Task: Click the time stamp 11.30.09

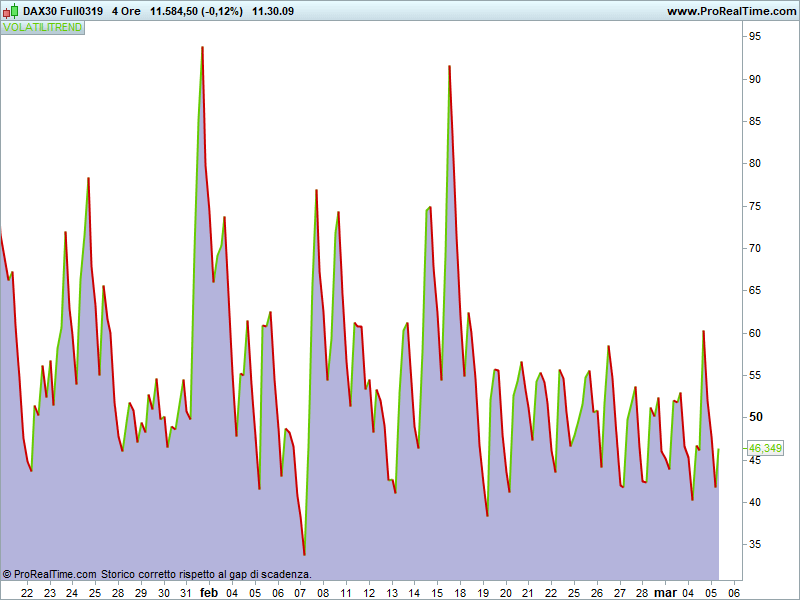Action: click(x=273, y=11)
